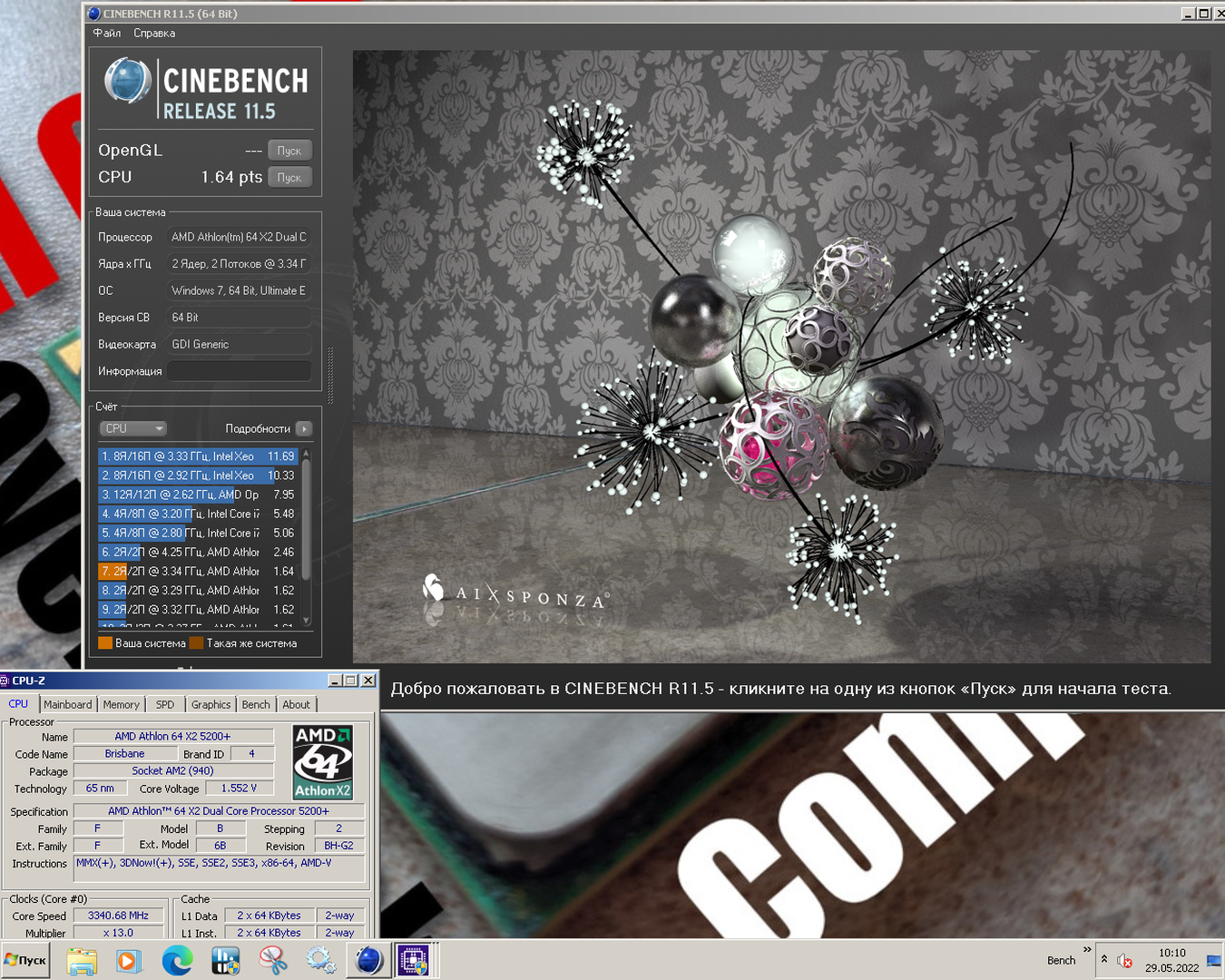
Task: Click the Такая же система brown swatch
Action: pos(196,643)
